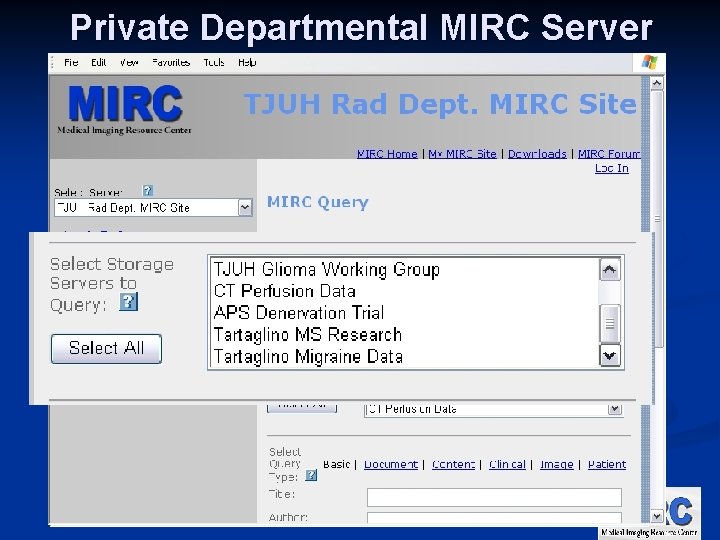Switch to the Content query type

point(453,464)
